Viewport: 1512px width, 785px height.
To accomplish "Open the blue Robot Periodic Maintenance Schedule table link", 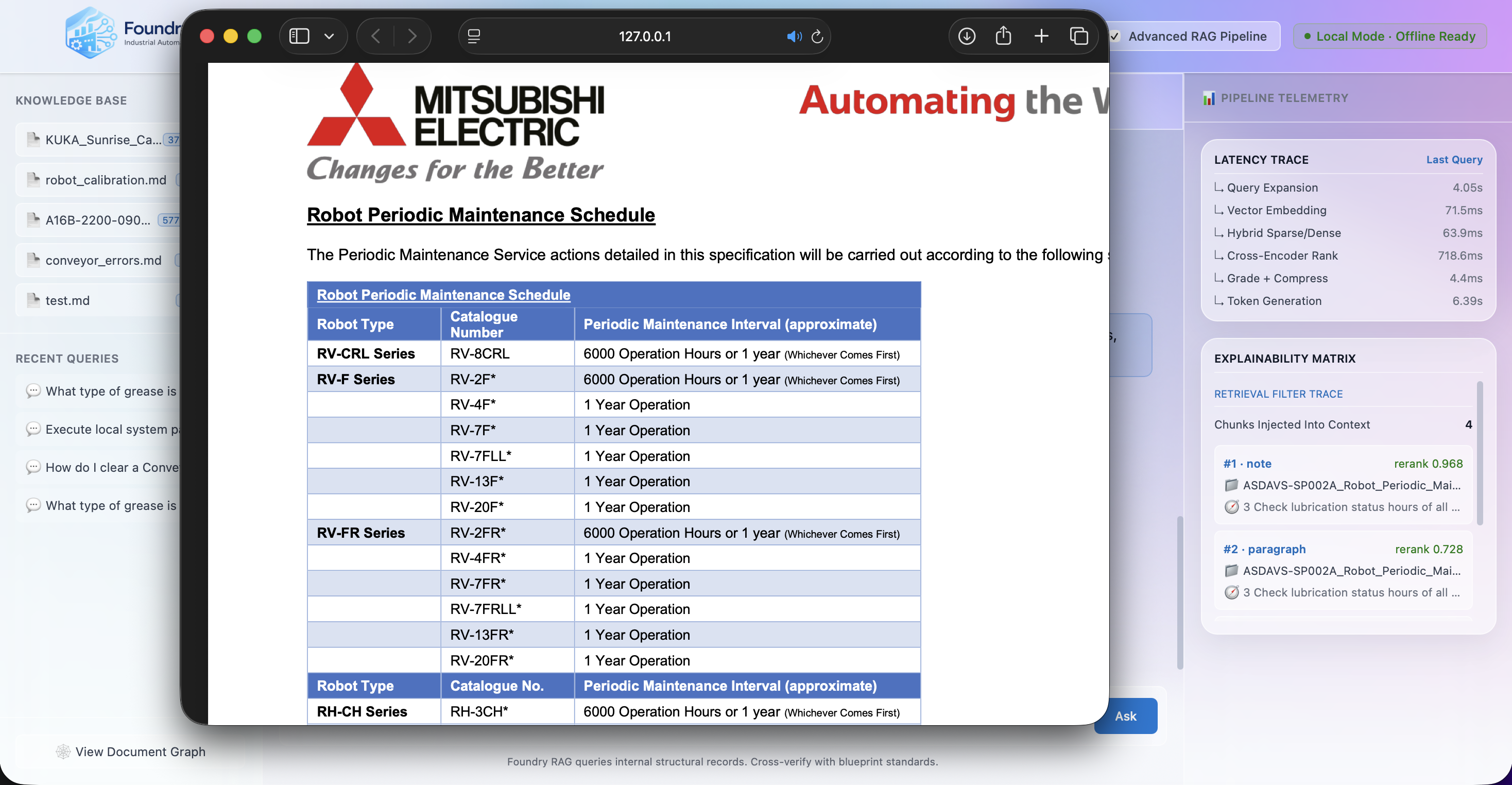I will point(443,295).
